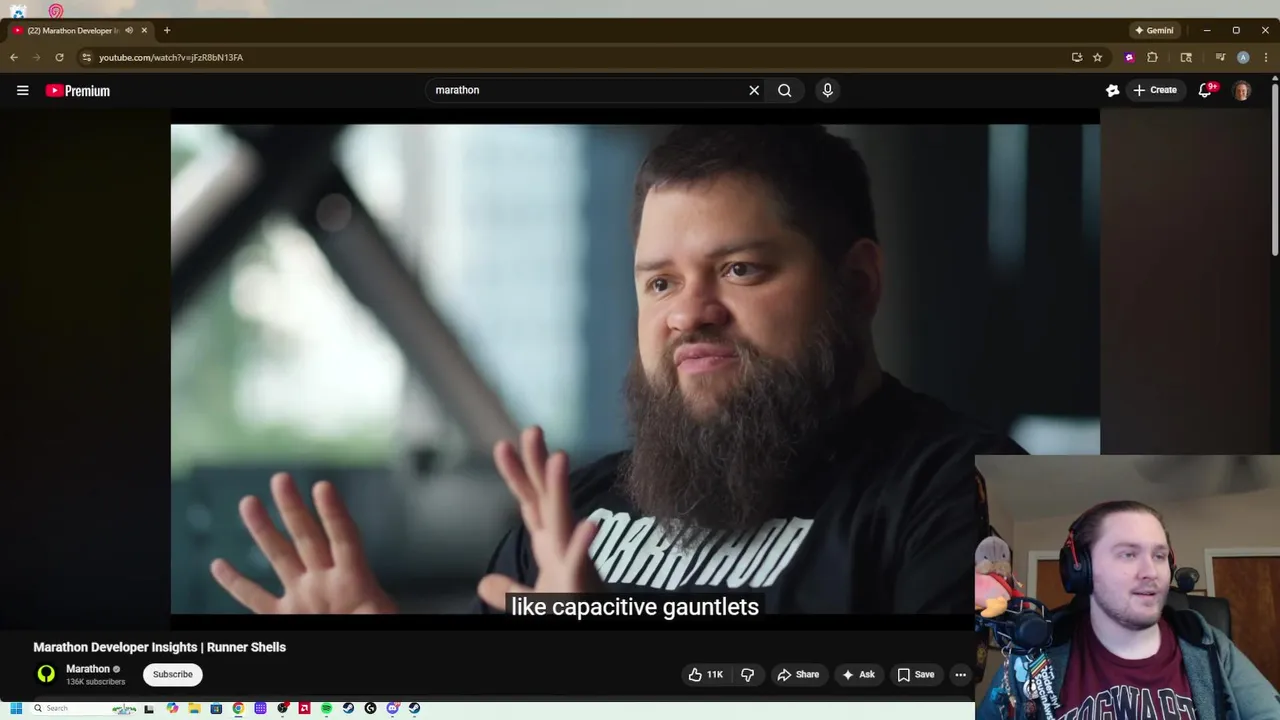Open Chrome from the taskbar
The width and height of the screenshot is (1280, 720).
pos(238,709)
